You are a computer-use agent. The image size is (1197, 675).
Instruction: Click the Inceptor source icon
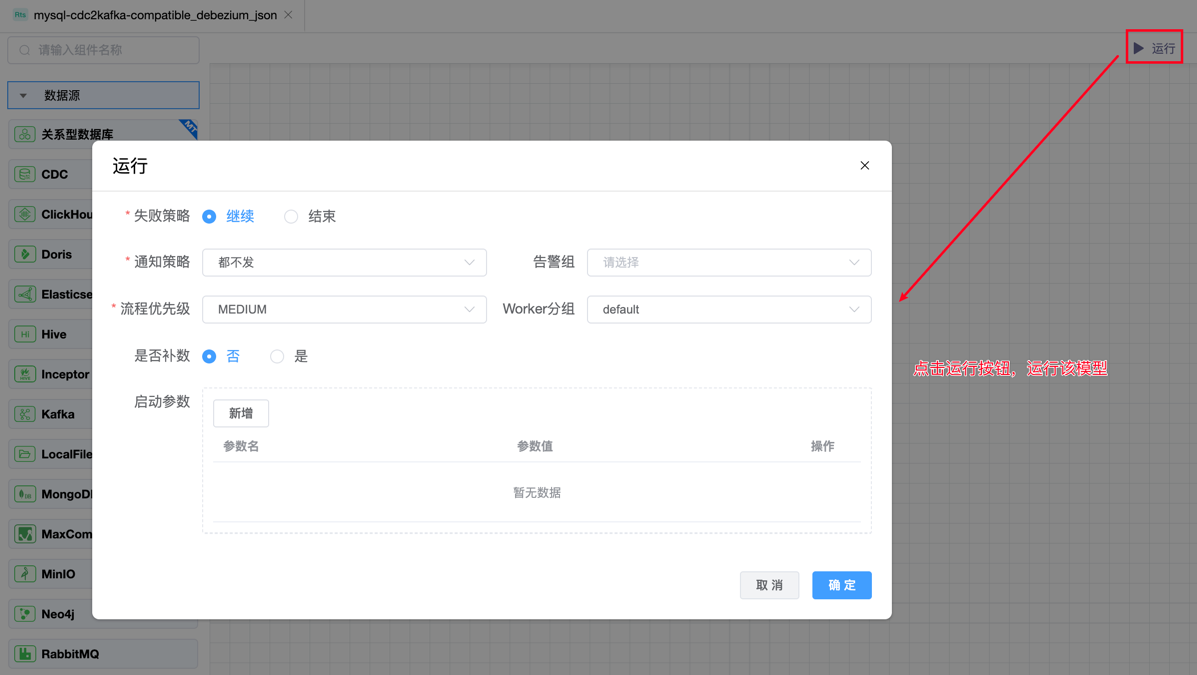point(25,374)
